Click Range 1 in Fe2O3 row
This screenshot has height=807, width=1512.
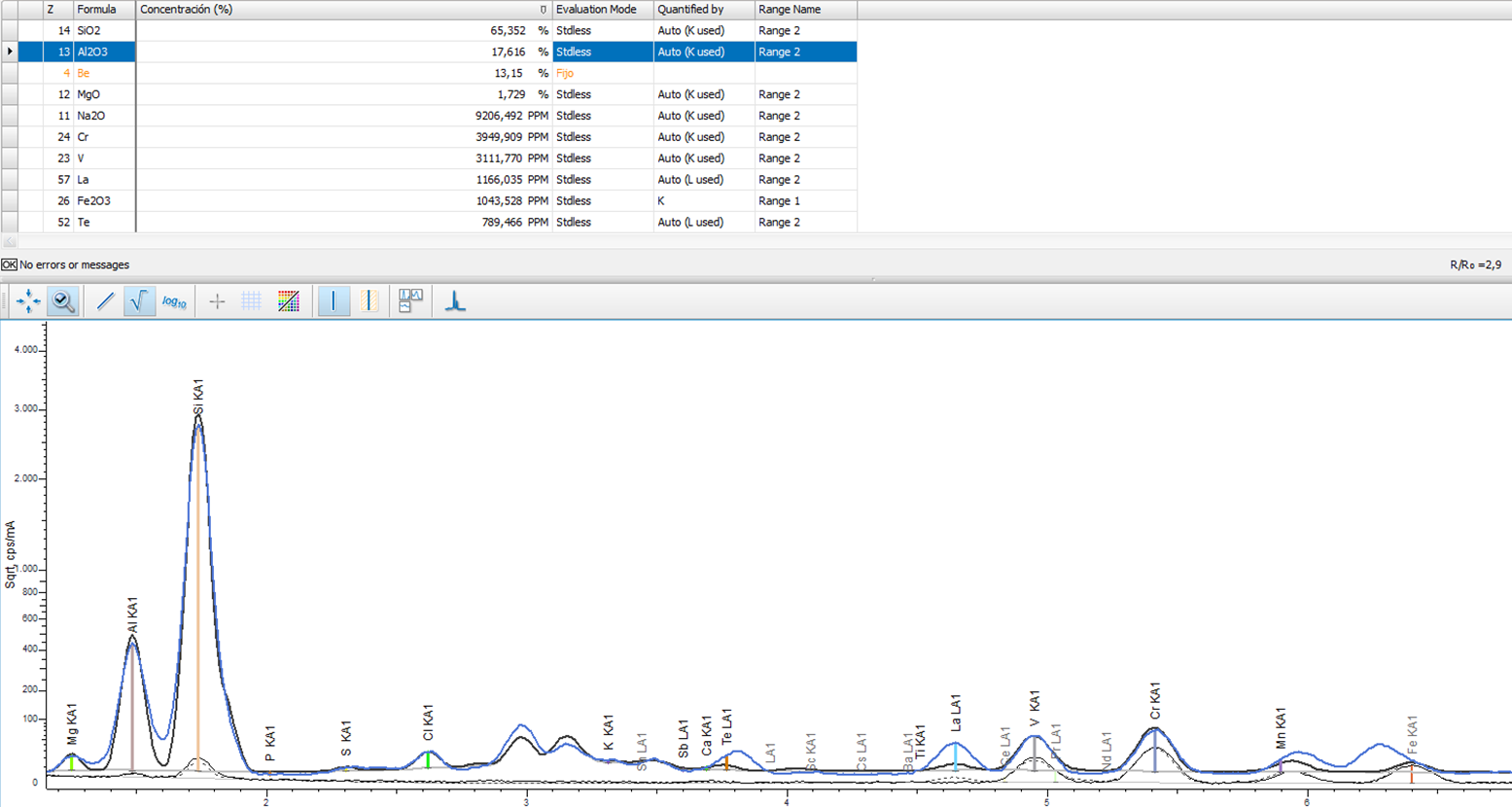[x=805, y=201]
